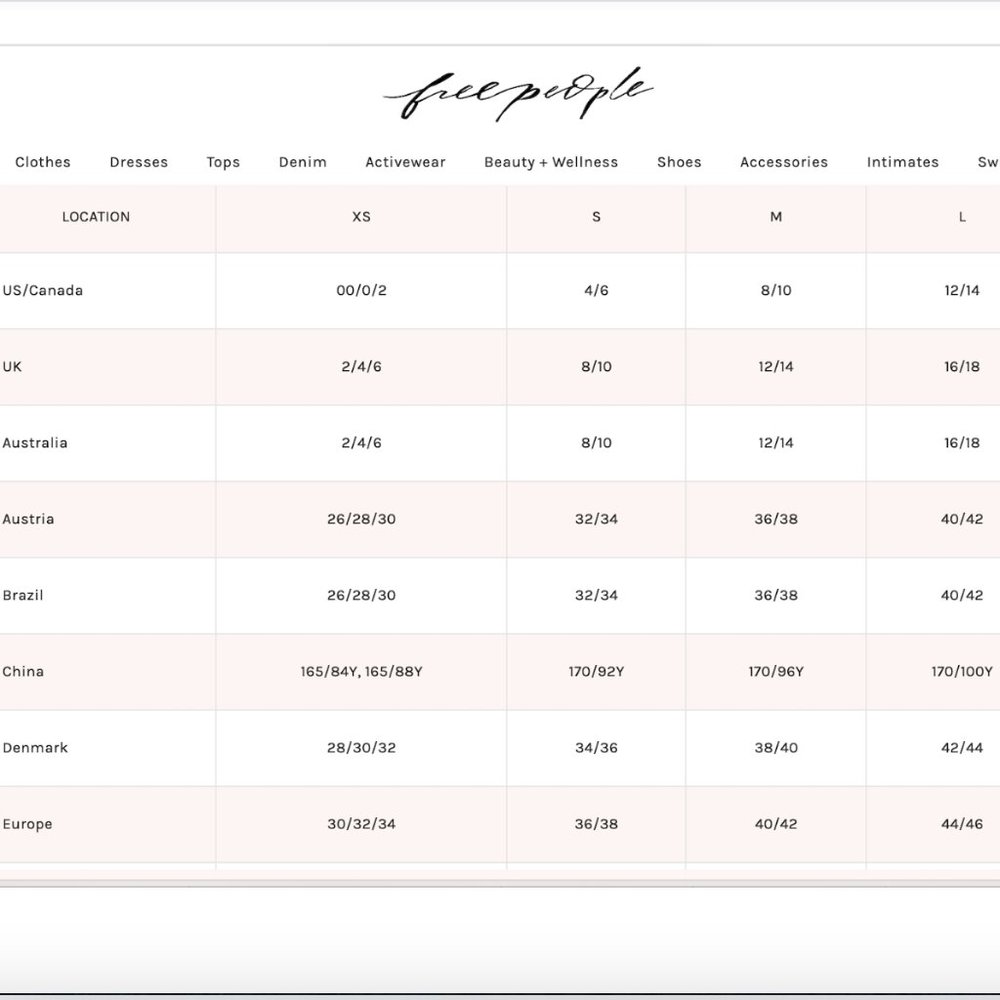This screenshot has height=1000, width=1000.
Task: Go to the Shoes category
Action: point(679,162)
